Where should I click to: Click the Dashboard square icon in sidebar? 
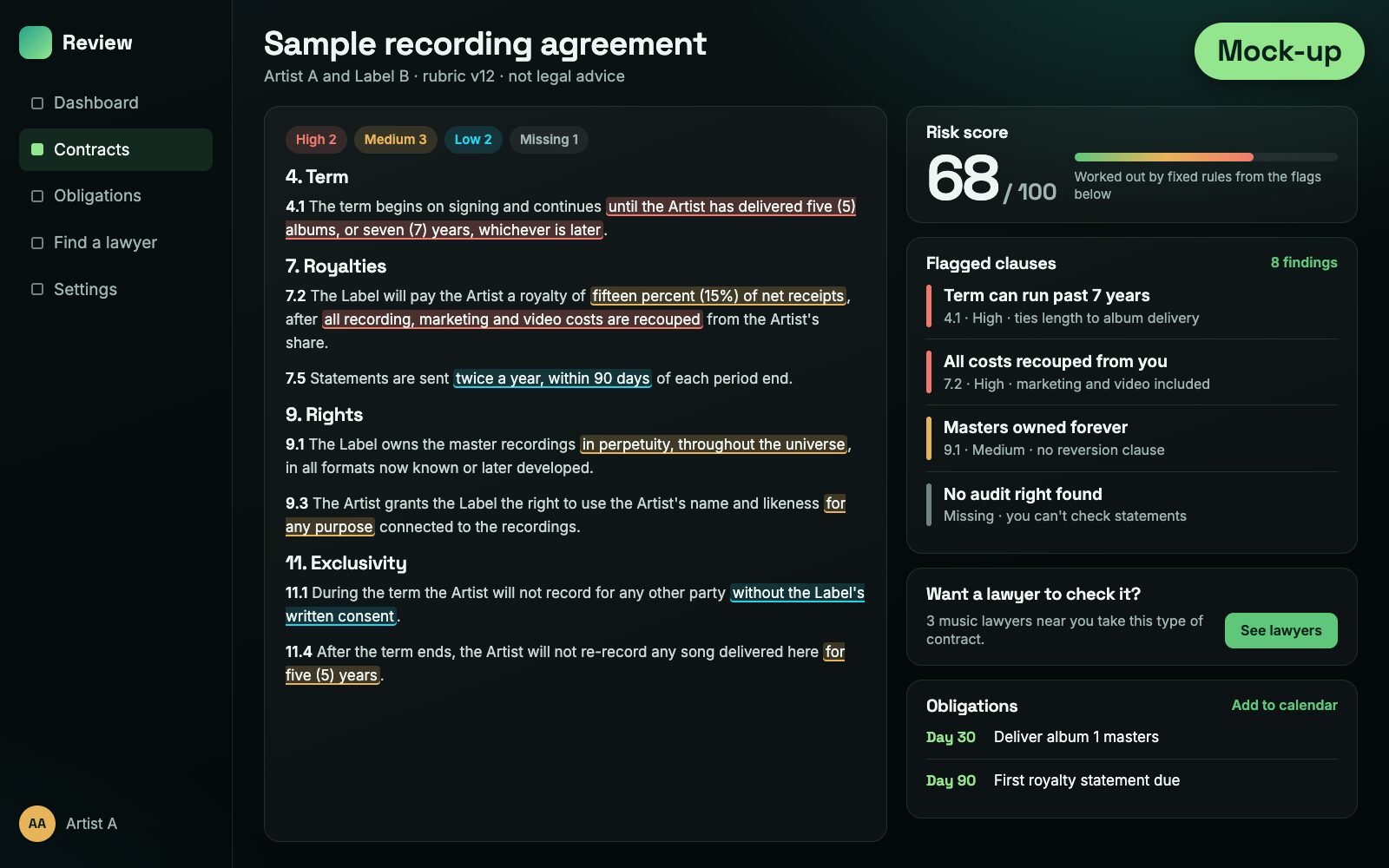tap(37, 103)
